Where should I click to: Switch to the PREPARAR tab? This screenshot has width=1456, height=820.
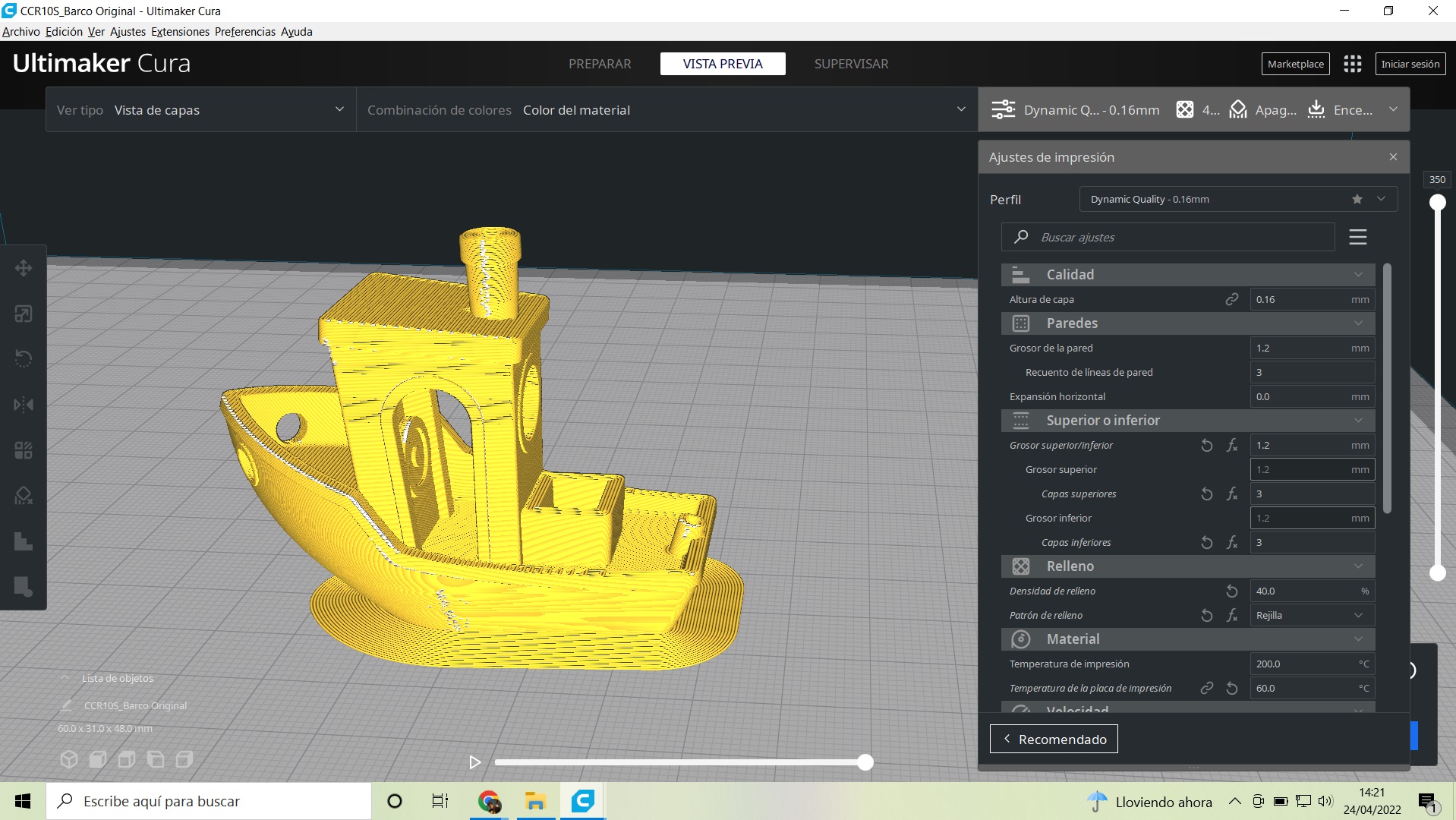click(x=600, y=64)
